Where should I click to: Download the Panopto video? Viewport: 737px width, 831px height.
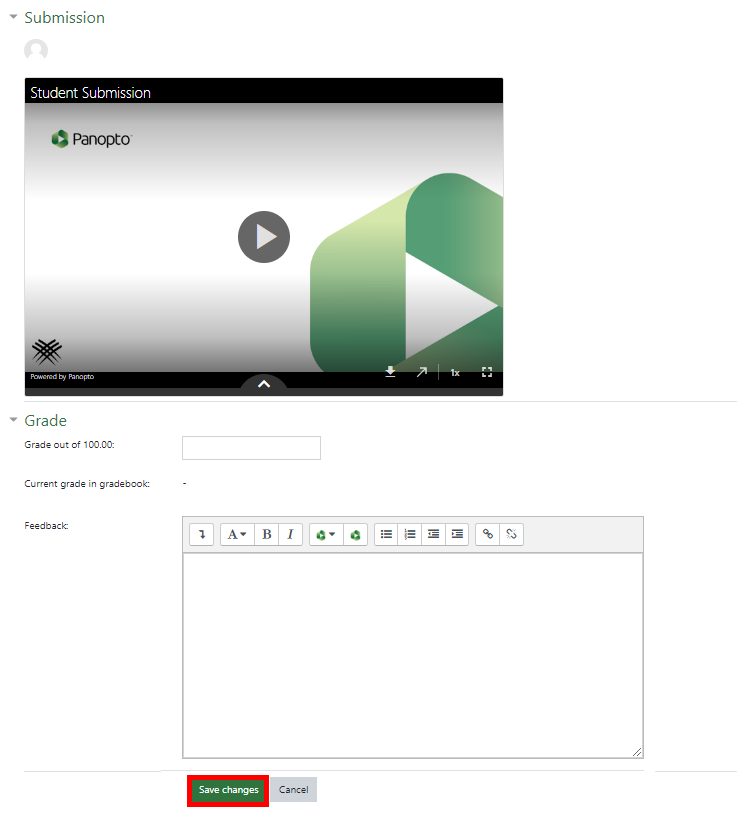tap(390, 372)
